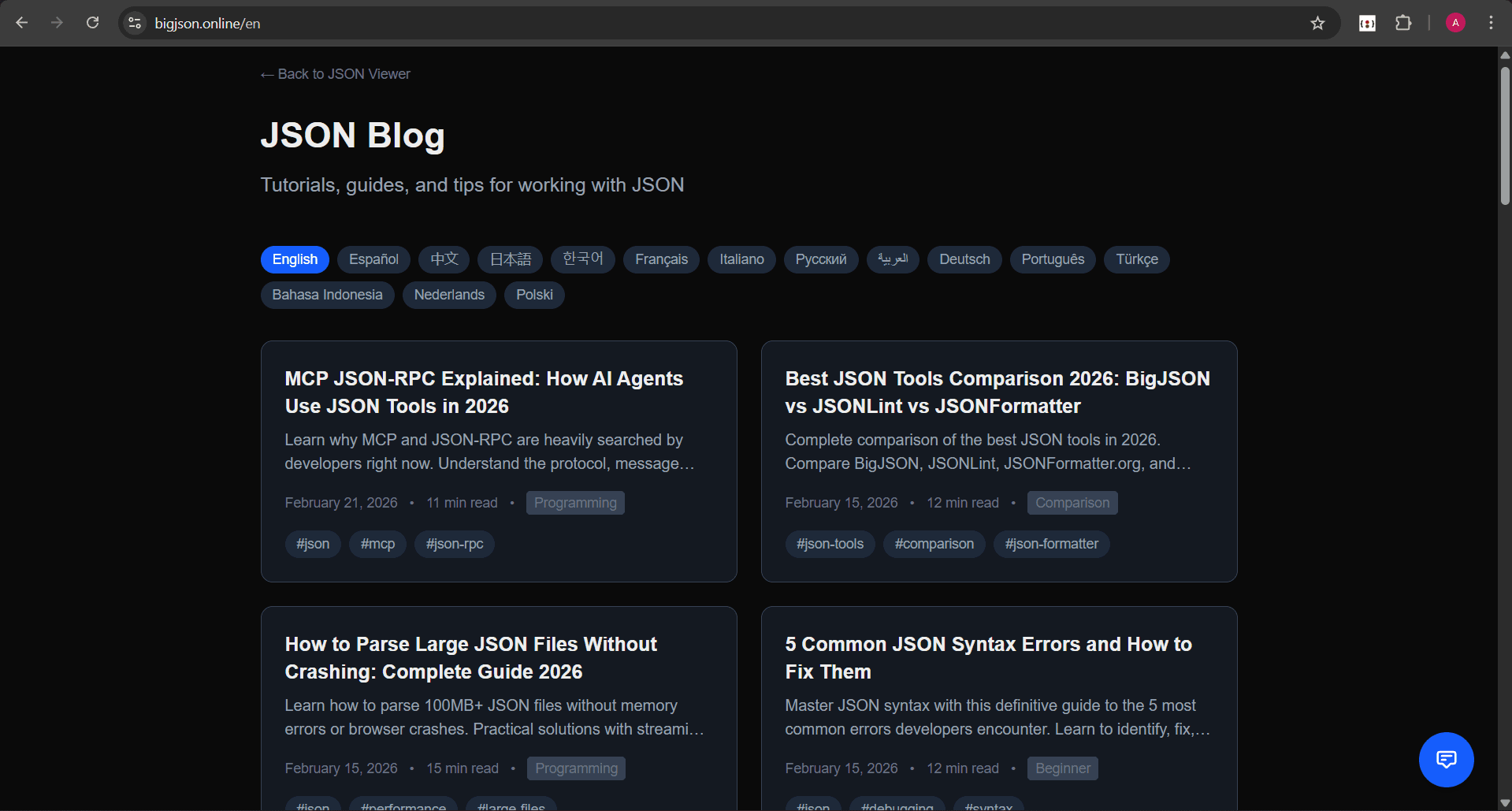Switch blog language to Italiano
The image size is (1512, 811).
click(741, 259)
